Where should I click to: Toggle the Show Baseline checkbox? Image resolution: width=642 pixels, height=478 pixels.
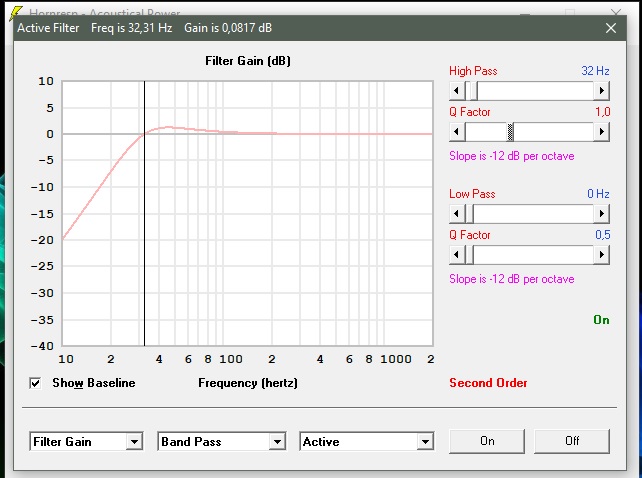click(x=35, y=383)
